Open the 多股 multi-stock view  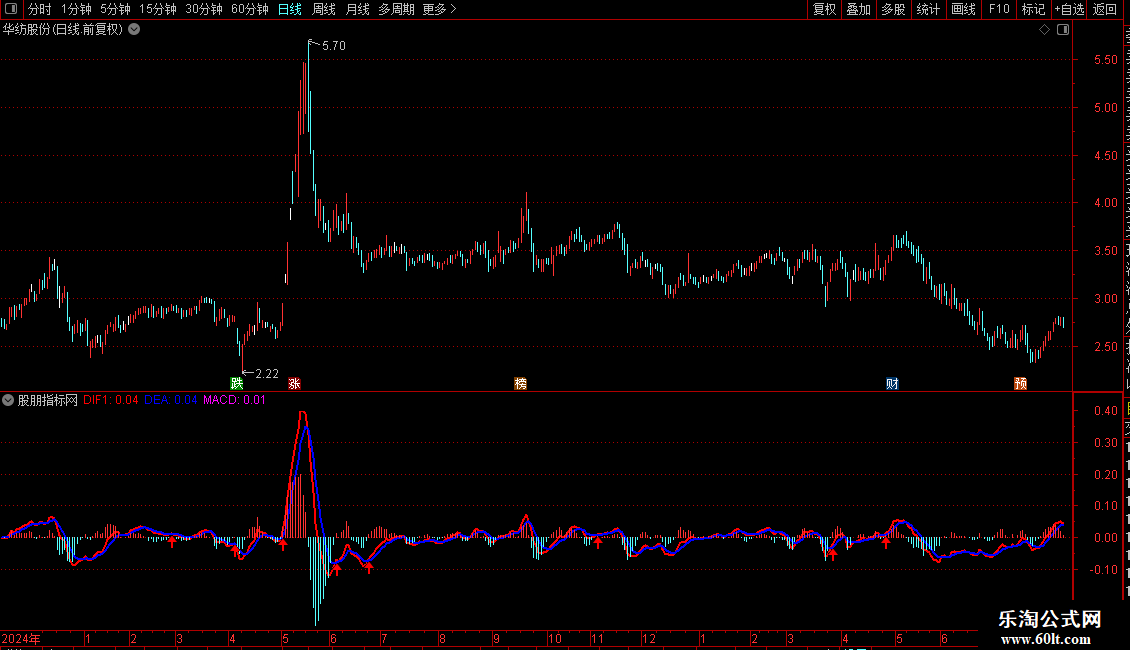[894, 9]
